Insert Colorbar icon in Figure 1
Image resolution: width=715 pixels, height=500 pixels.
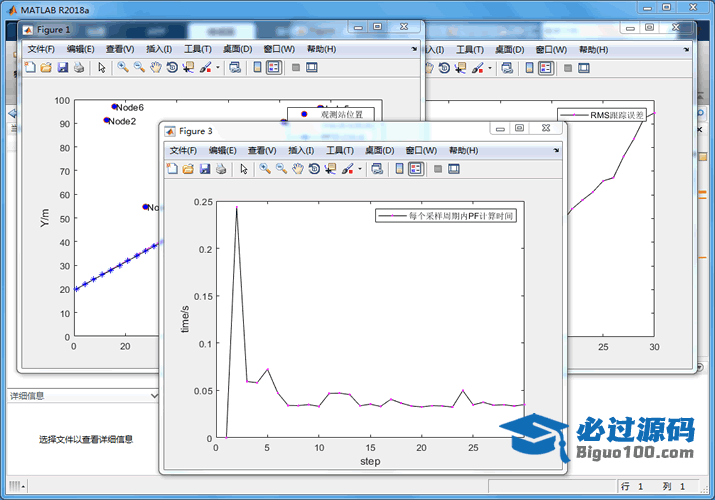click(x=257, y=67)
